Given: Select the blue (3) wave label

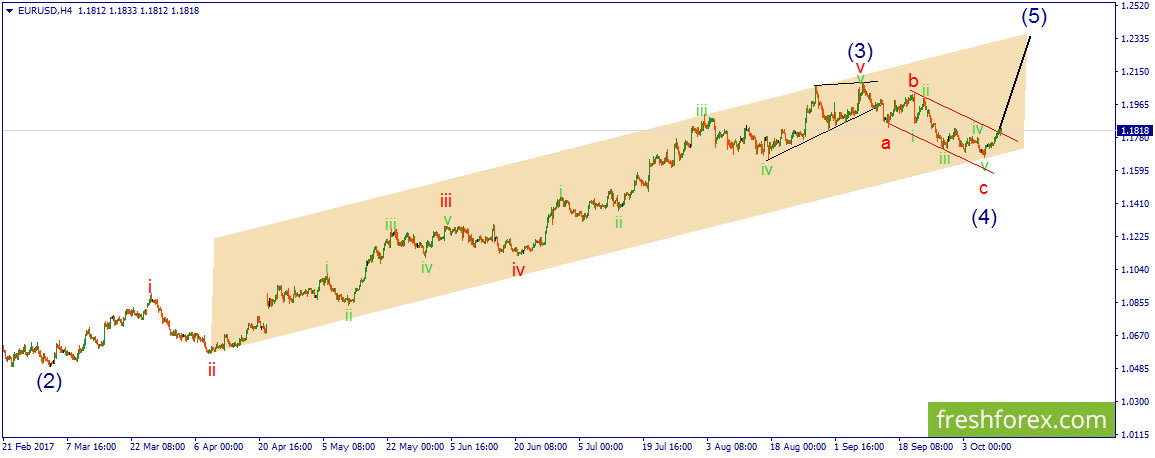Looking at the screenshot, I should (x=860, y=51).
